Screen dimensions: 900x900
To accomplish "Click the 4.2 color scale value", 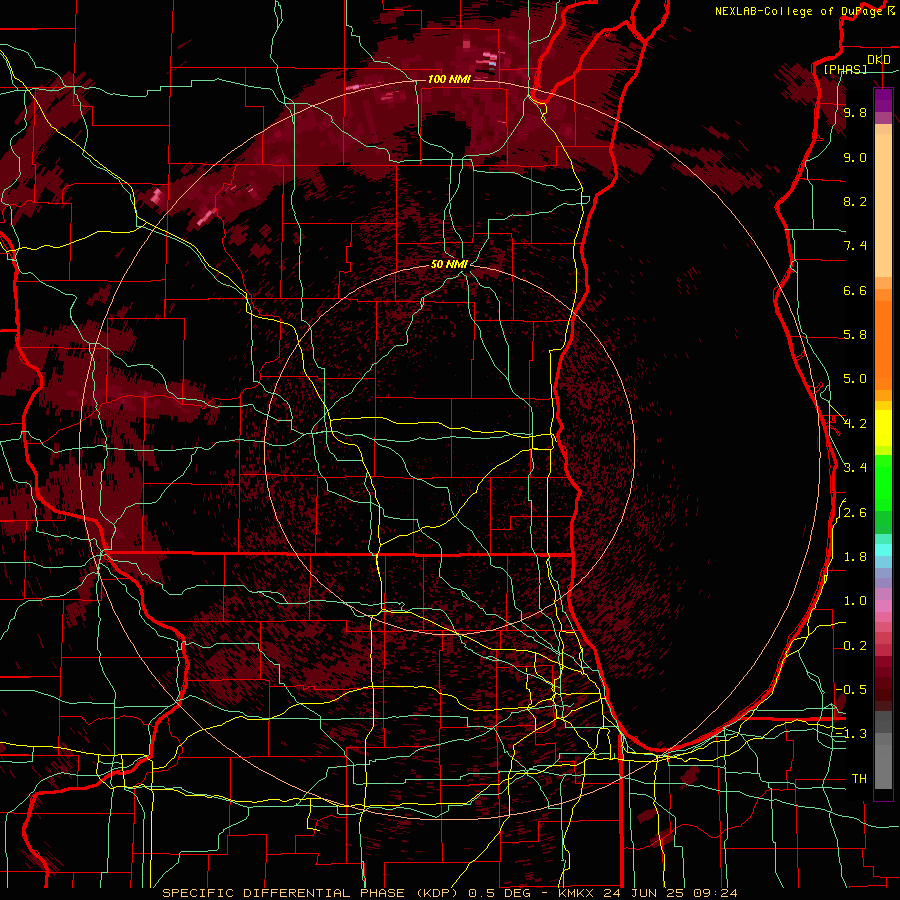I will [855, 424].
